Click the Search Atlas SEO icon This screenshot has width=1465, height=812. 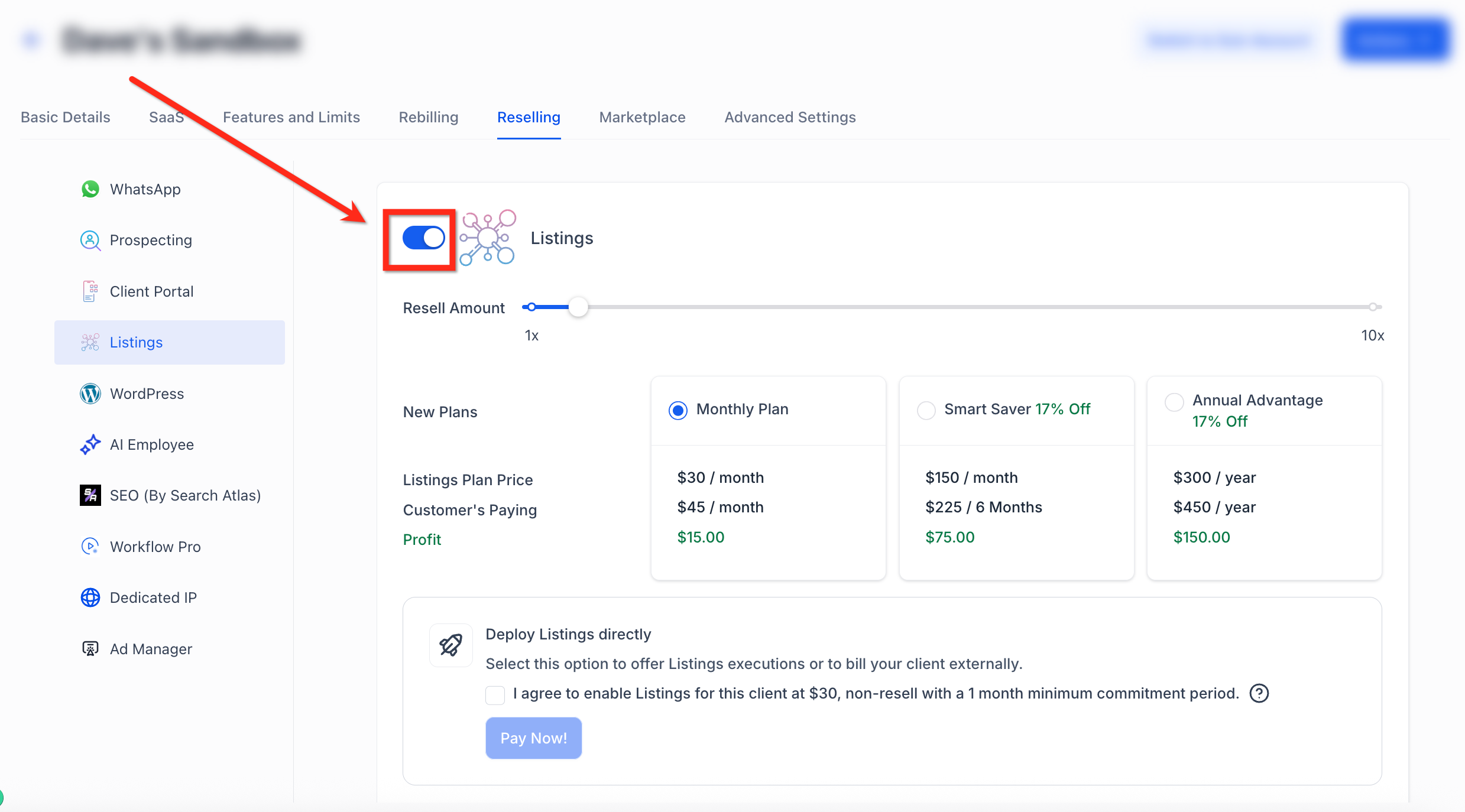coord(90,495)
